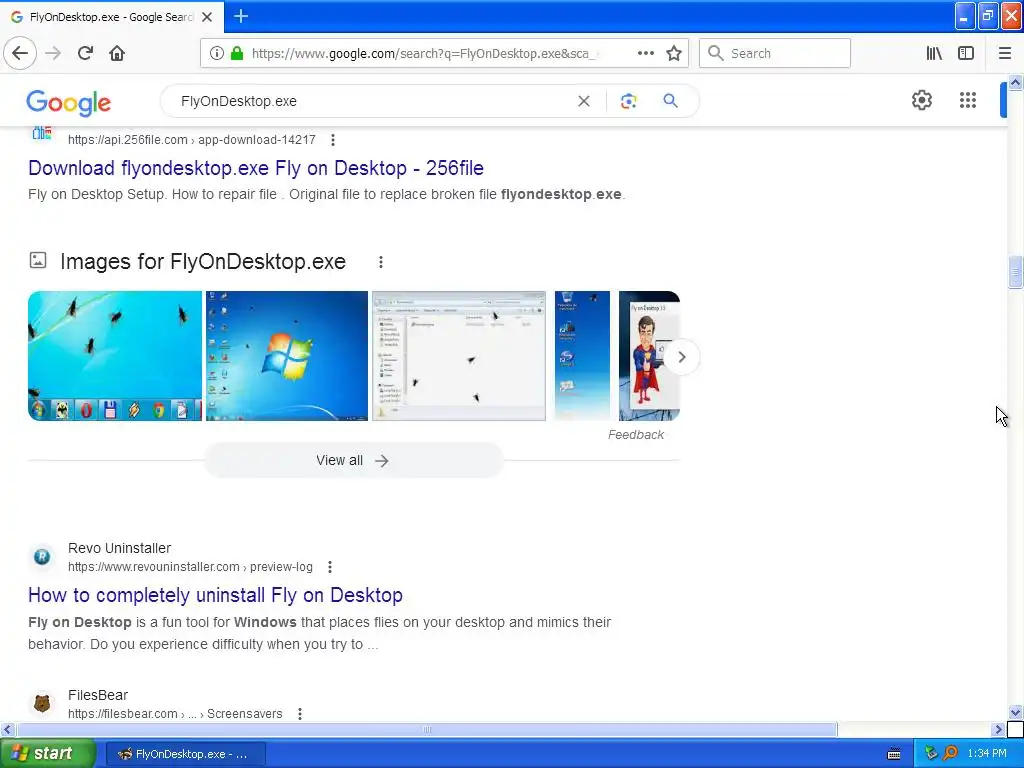This screenshot has width=1024, height=768.
Task: Search by image with Google Lens icon
Action: pyautogui.click(x=628, y=101)
